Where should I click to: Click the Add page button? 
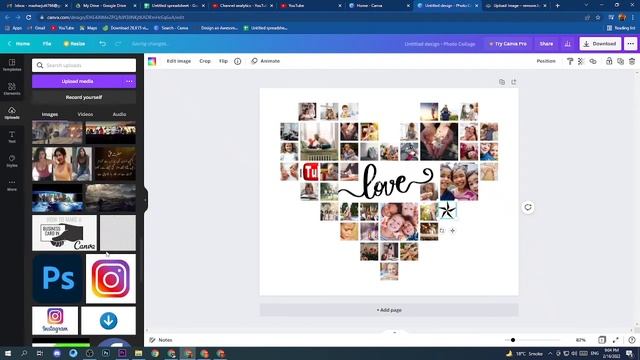[x=389, y=310]
